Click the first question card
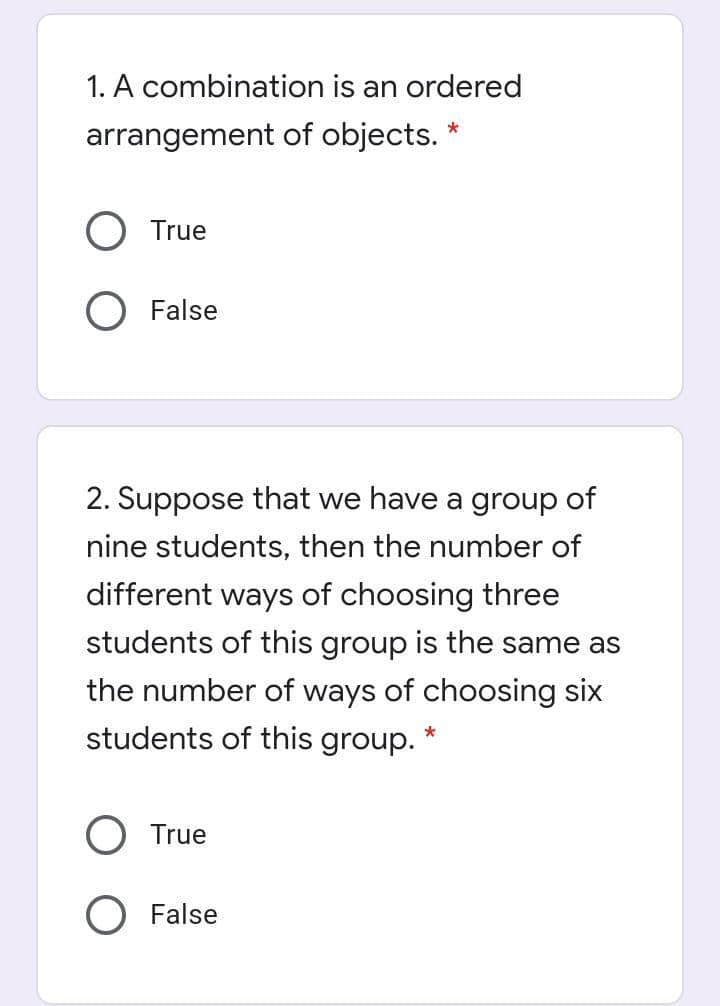The height and width of the screenshot is (1006, 720). pyautogui.click(x=360, y=205)
